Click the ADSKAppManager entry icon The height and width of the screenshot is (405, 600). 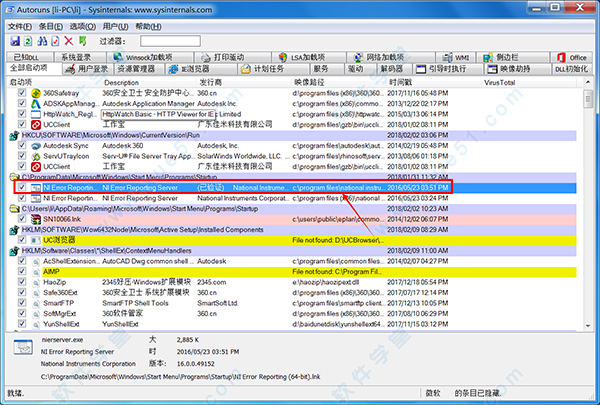tap(36, 104)
